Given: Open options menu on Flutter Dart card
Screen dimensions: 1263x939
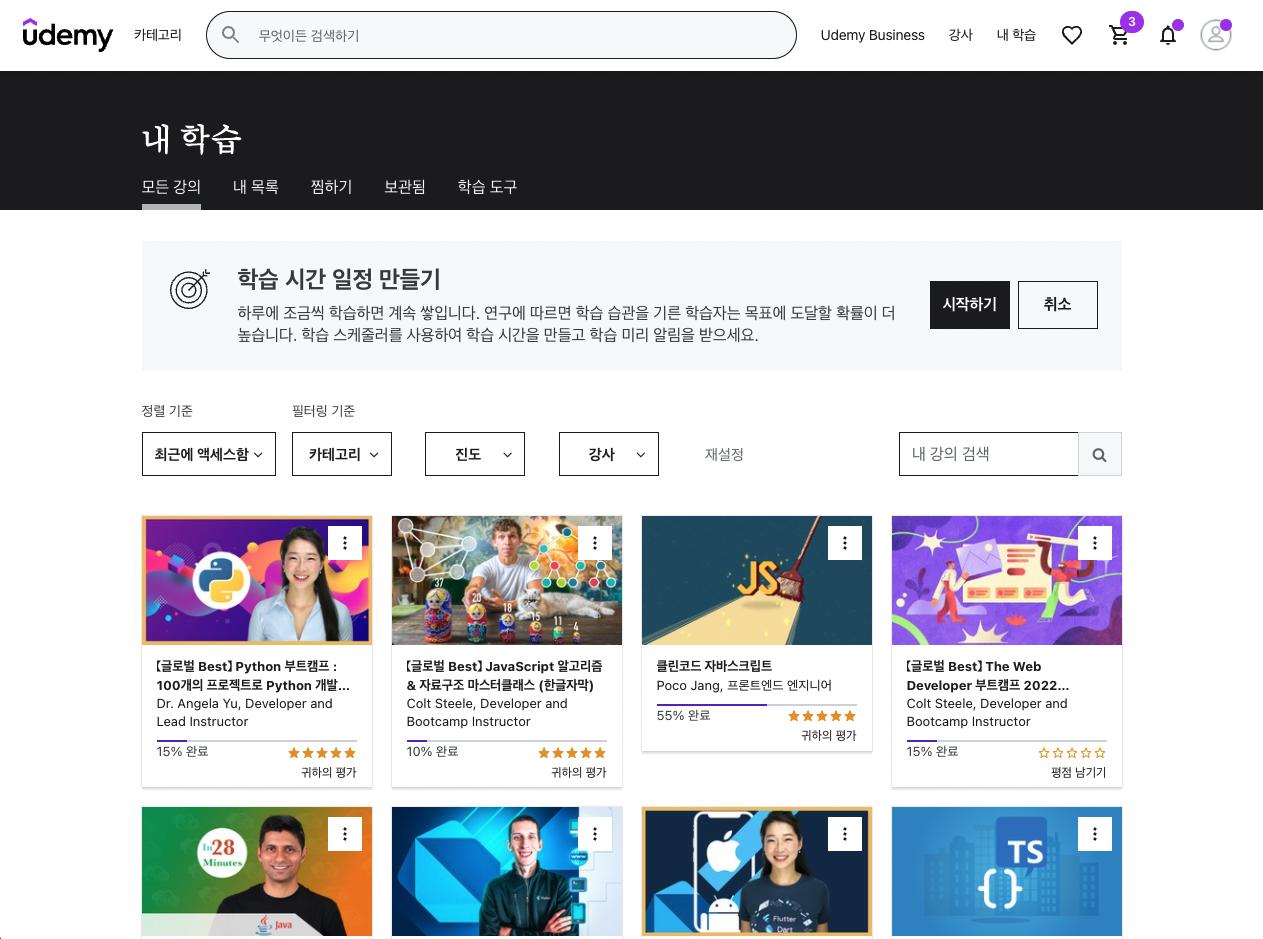Looking at the screenshot, I should [x=845, y=834].
